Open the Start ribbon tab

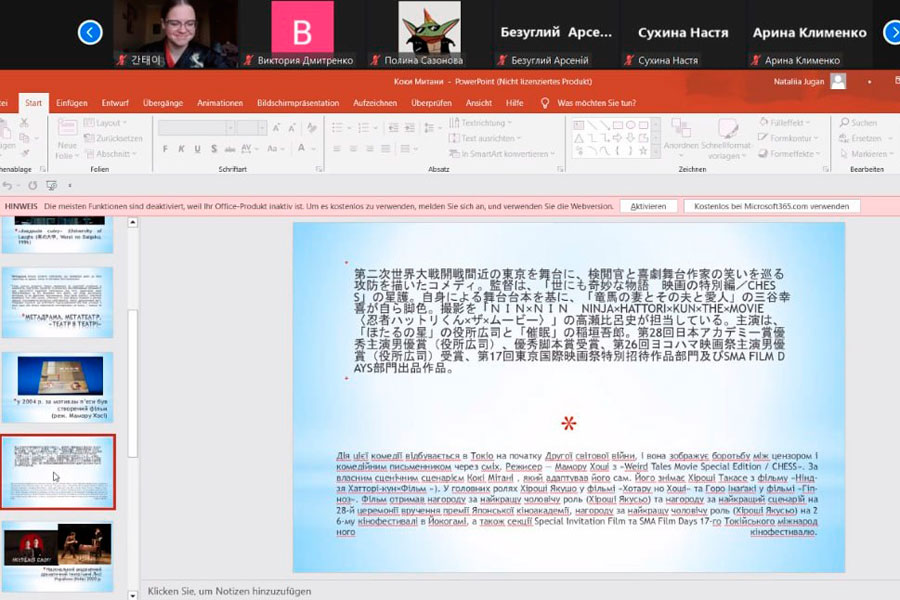[33, 103]
